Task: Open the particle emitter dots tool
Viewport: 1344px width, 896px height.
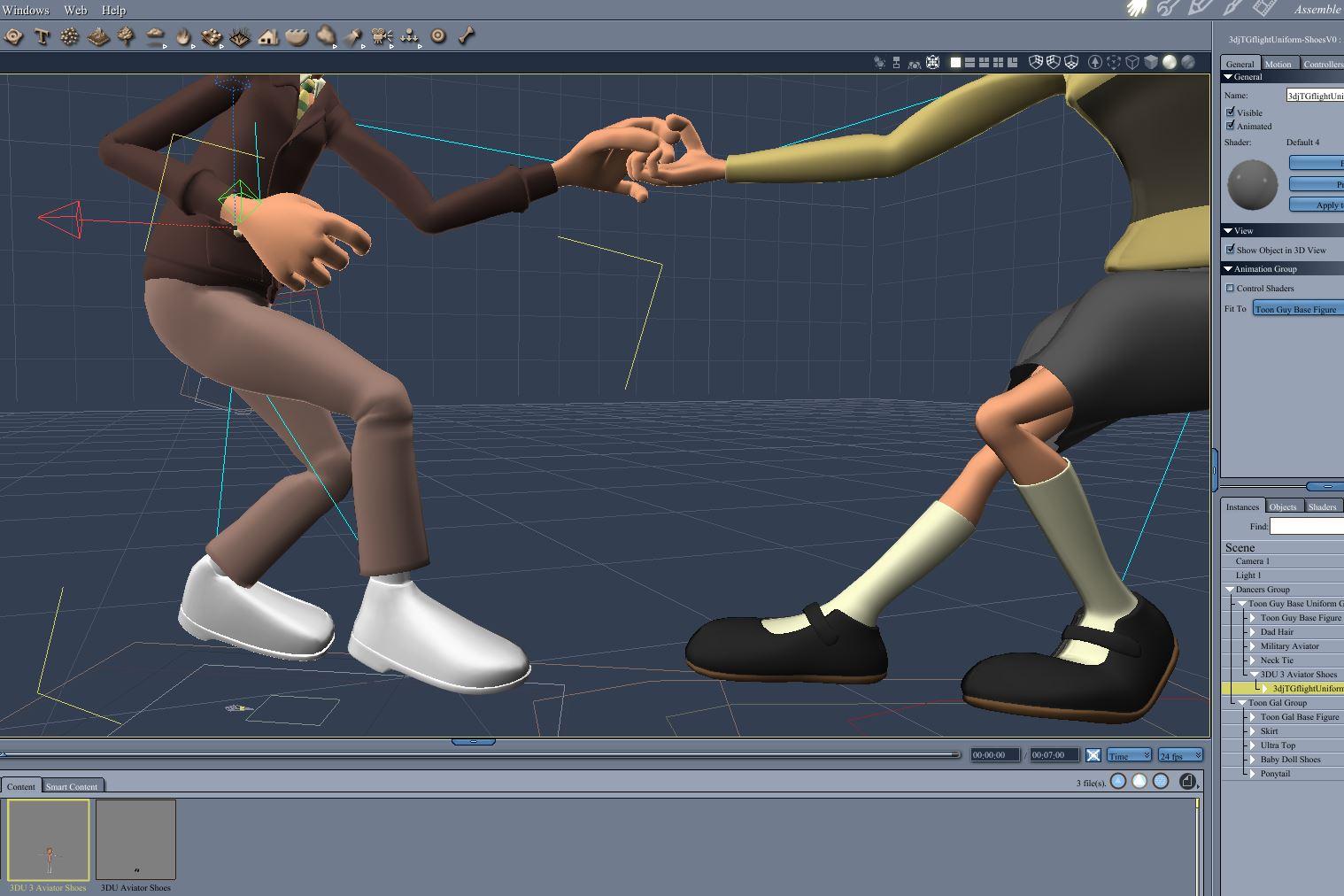Action: [x=70, y=36]
